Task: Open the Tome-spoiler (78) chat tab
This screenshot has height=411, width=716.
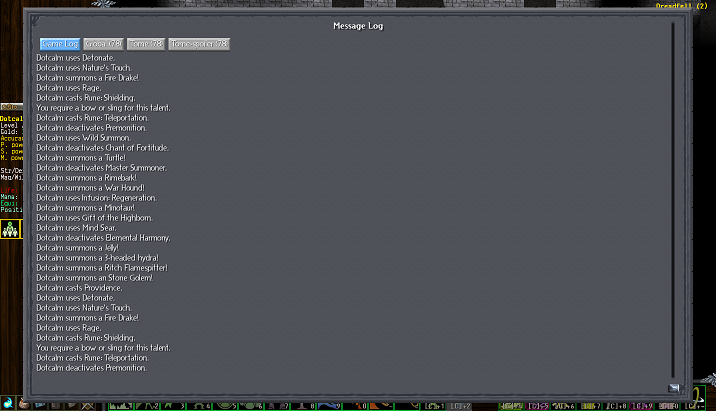Action: tap(199, 44)
